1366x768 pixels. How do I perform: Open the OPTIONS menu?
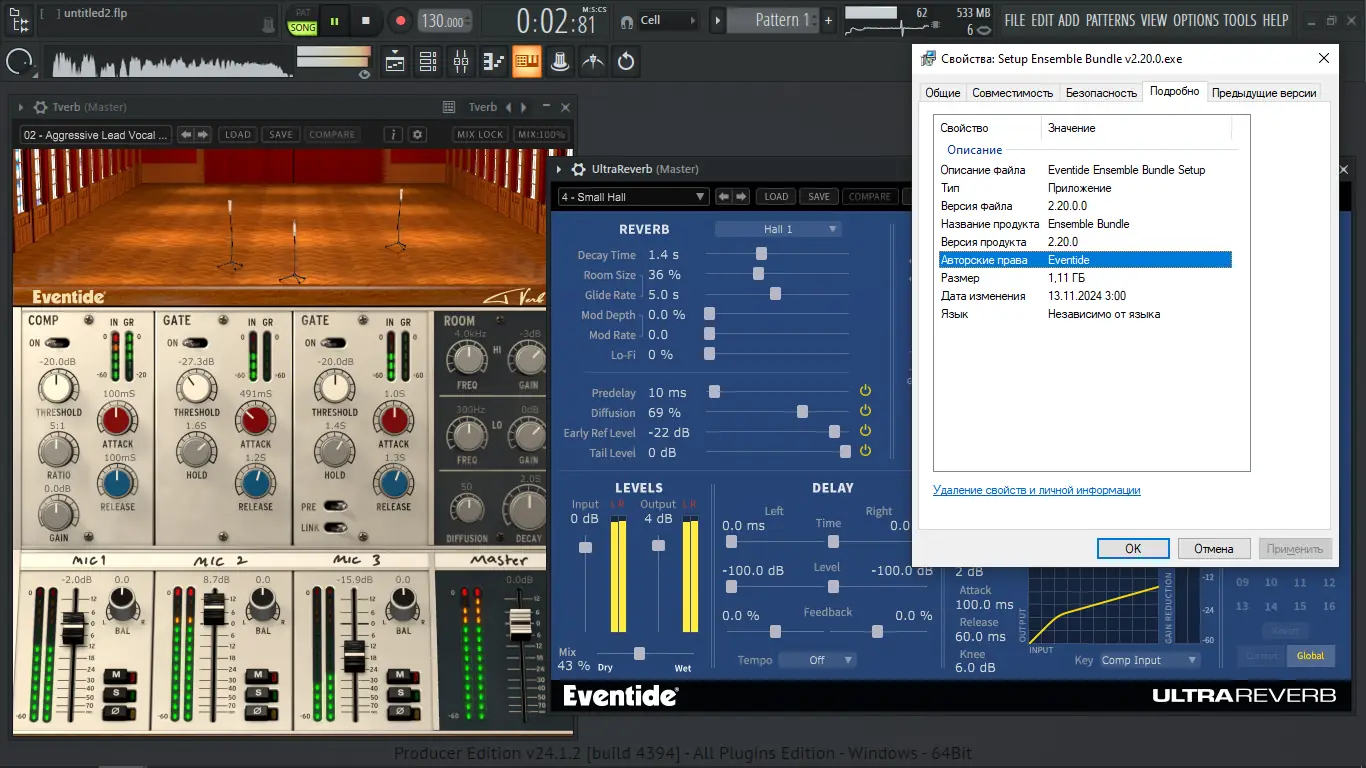pyautogui.click(x=1196, y=20)
